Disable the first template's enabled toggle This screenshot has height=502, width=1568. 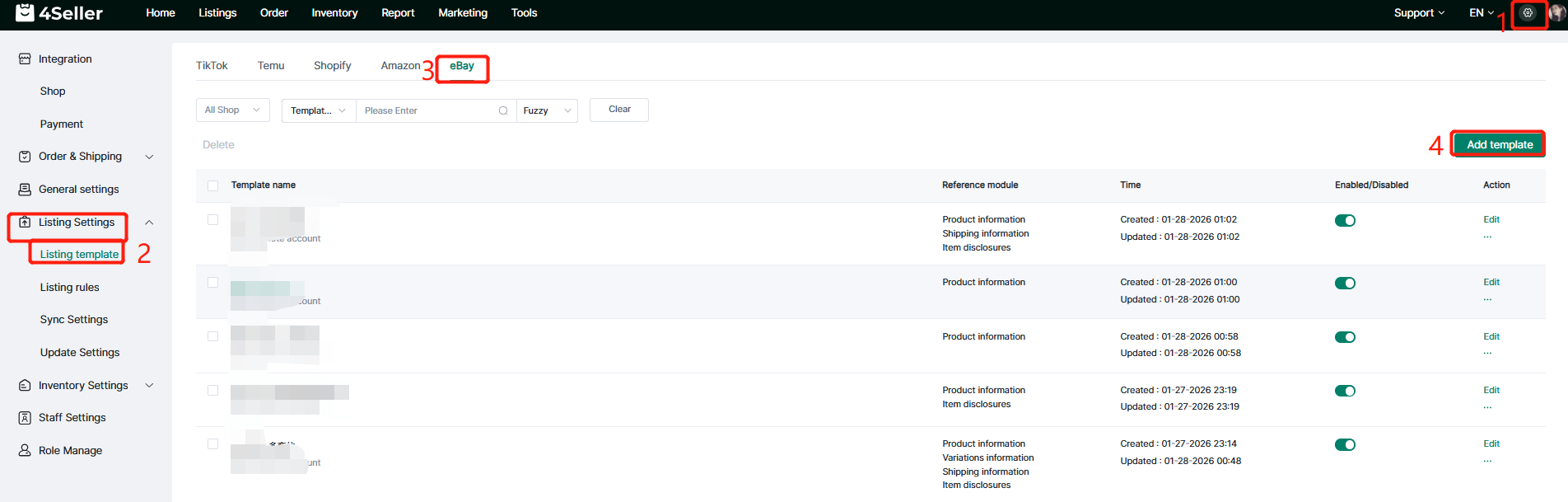coord(1345,221)
